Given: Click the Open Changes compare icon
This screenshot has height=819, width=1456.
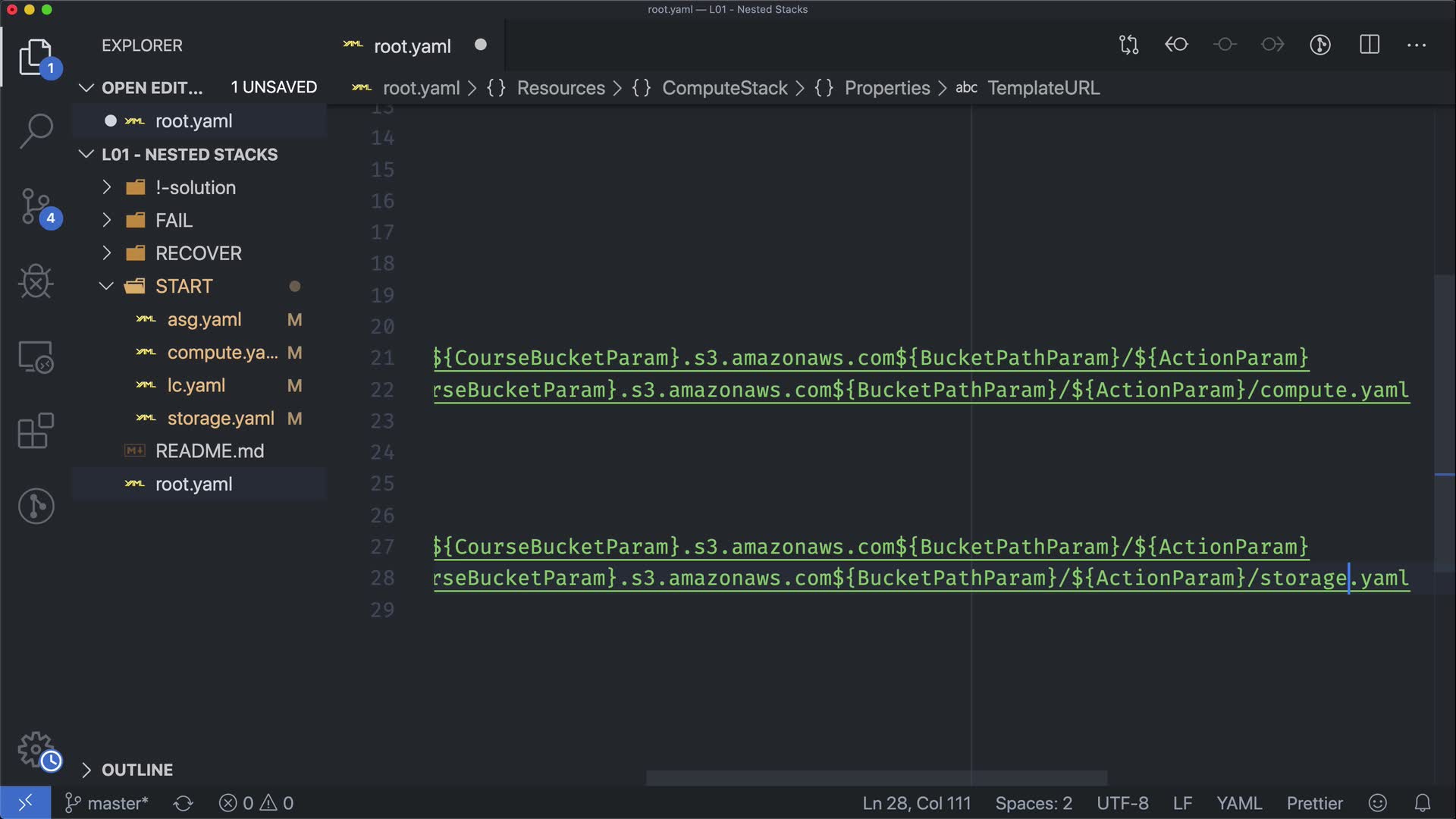Looking at the screenshot, I should click(1128, 45).
